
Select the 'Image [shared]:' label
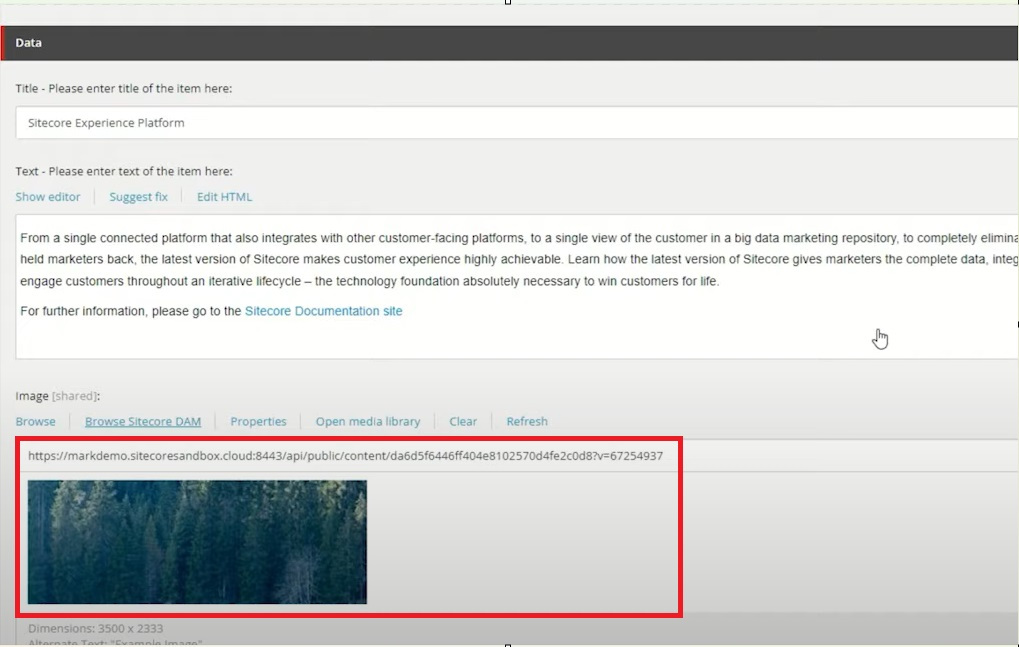58,396
